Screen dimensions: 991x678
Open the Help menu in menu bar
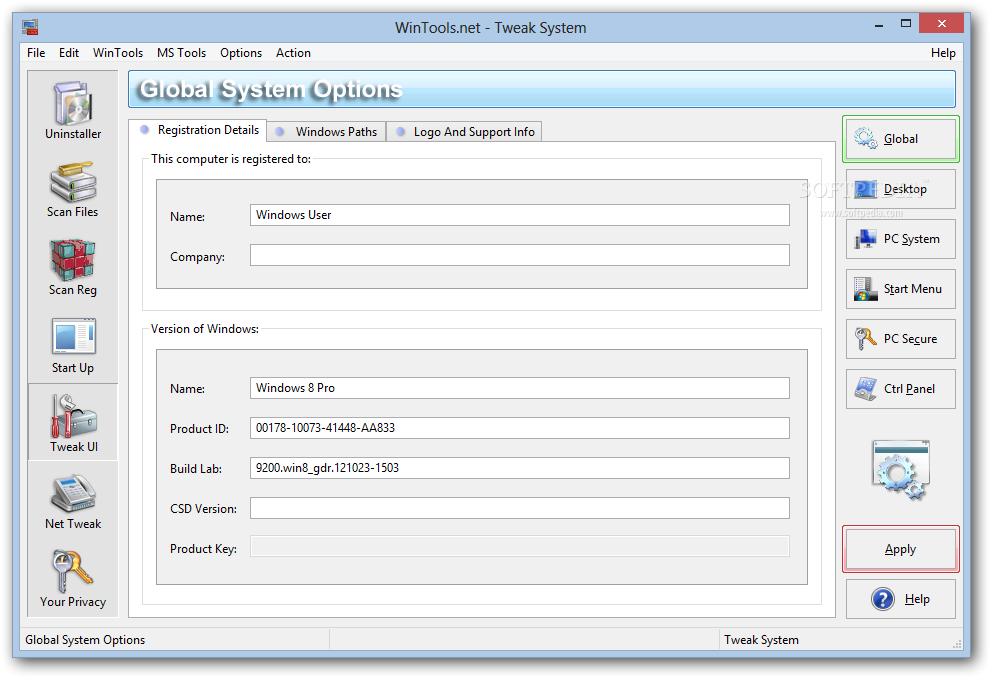(943, 53)
